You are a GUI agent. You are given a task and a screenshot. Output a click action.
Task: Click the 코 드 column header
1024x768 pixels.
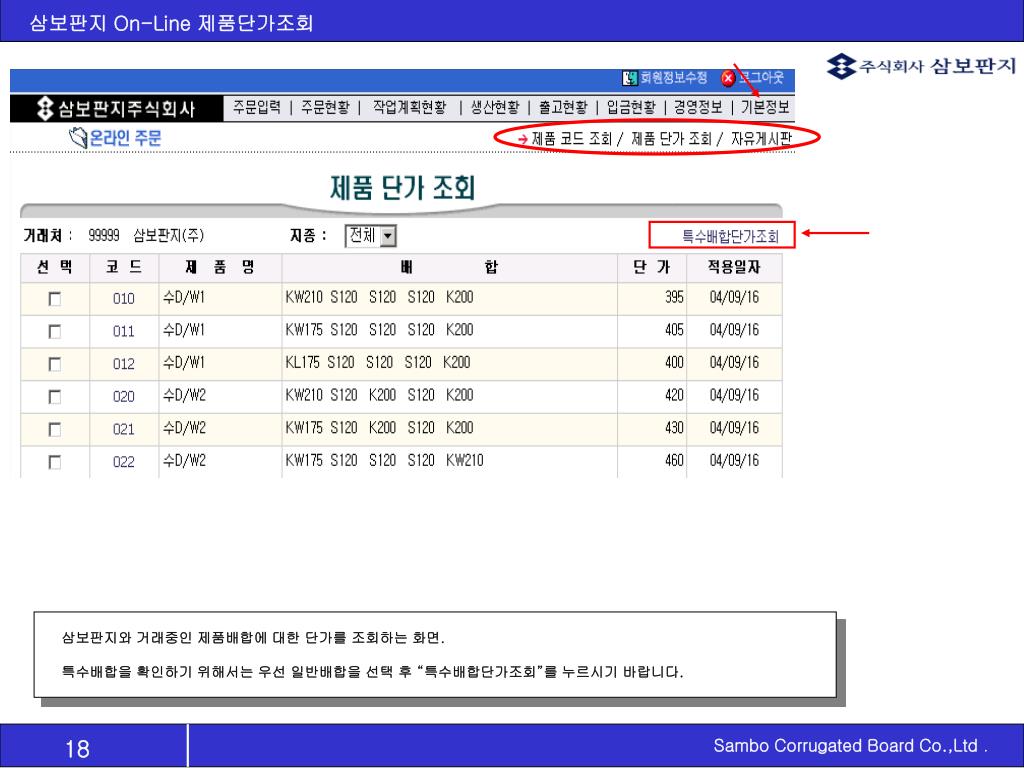point(123,267)
